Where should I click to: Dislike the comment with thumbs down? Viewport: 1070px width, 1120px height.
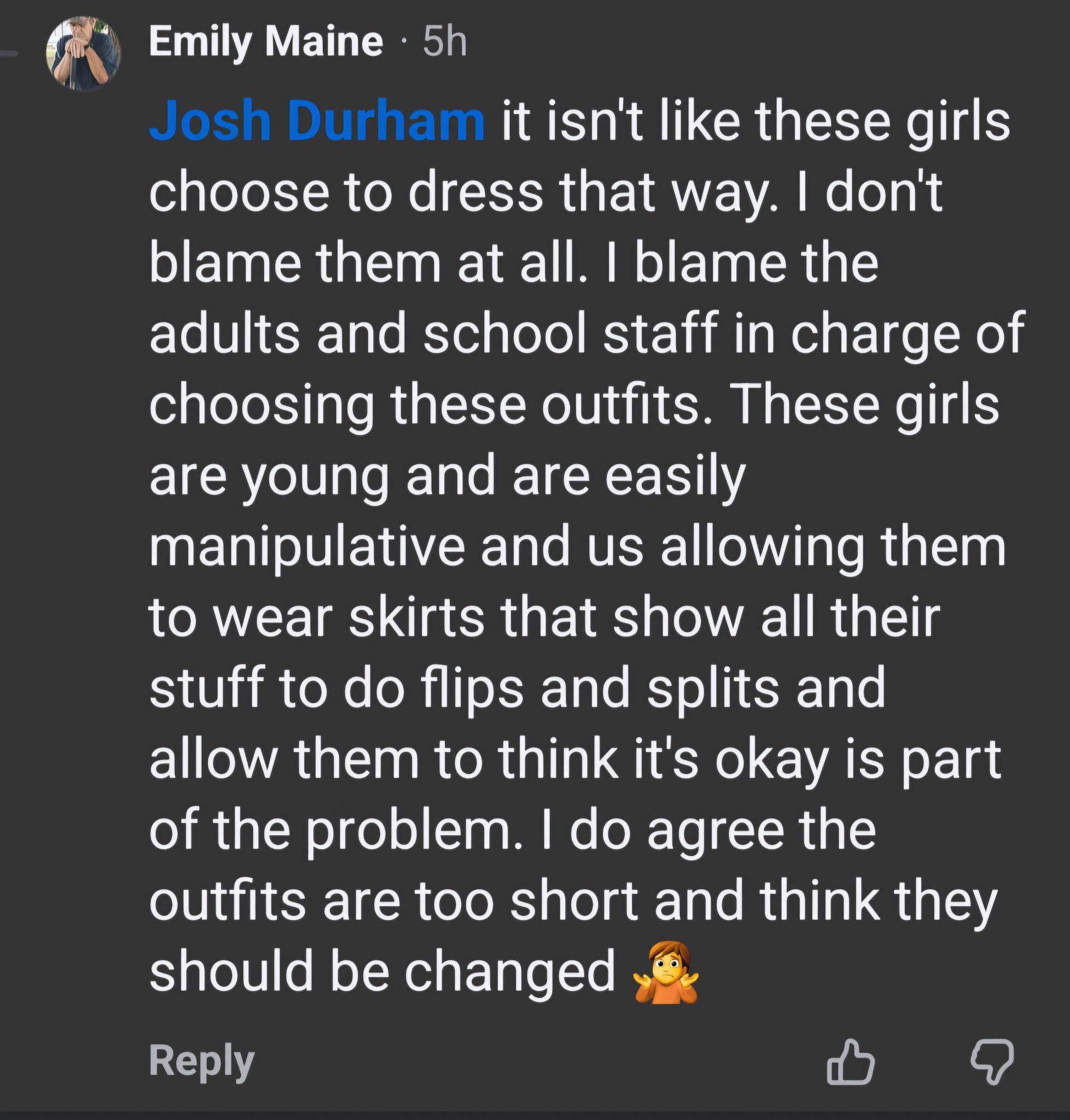click(991, 1061)
